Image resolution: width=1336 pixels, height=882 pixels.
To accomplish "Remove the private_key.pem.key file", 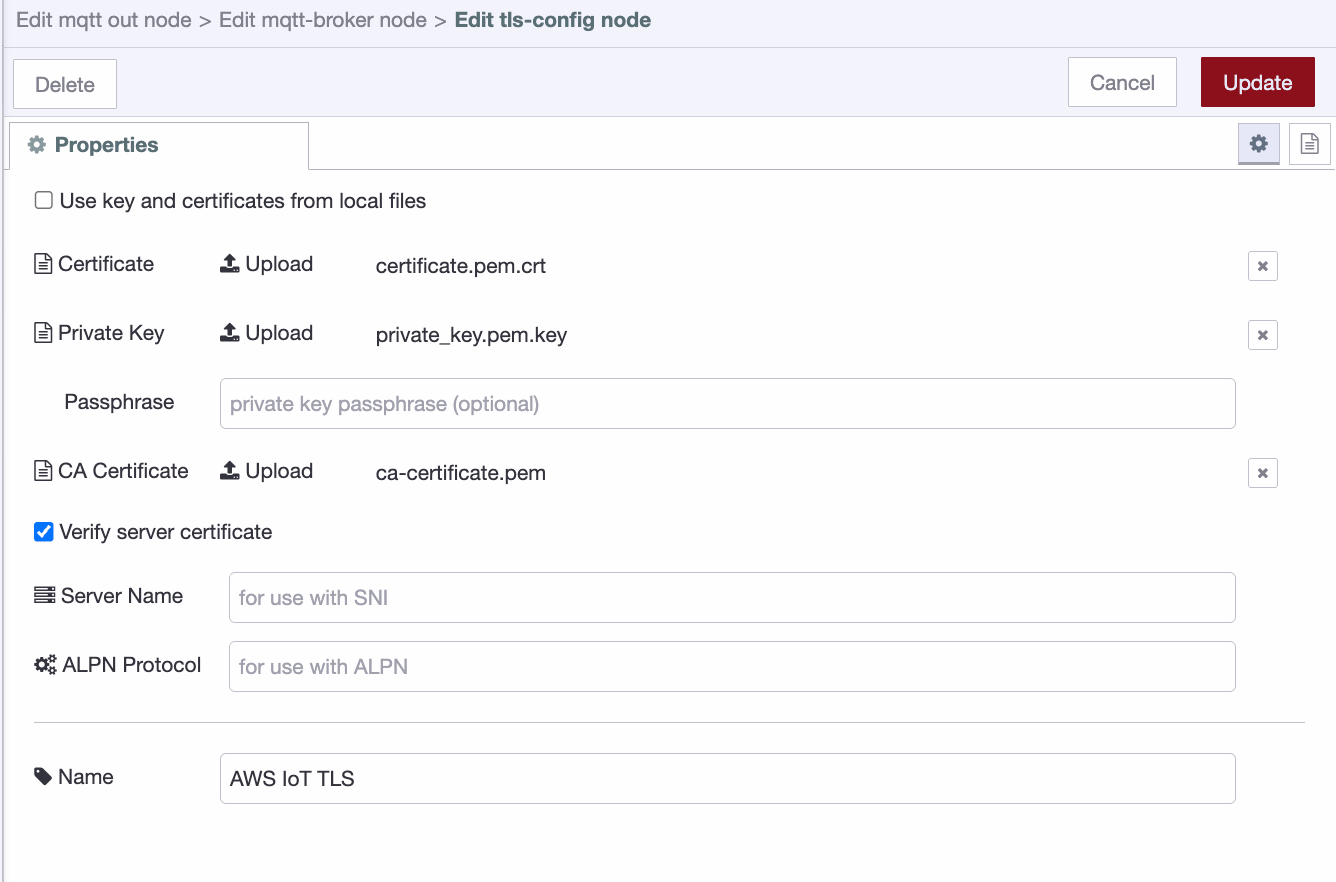I will 1262,334.
